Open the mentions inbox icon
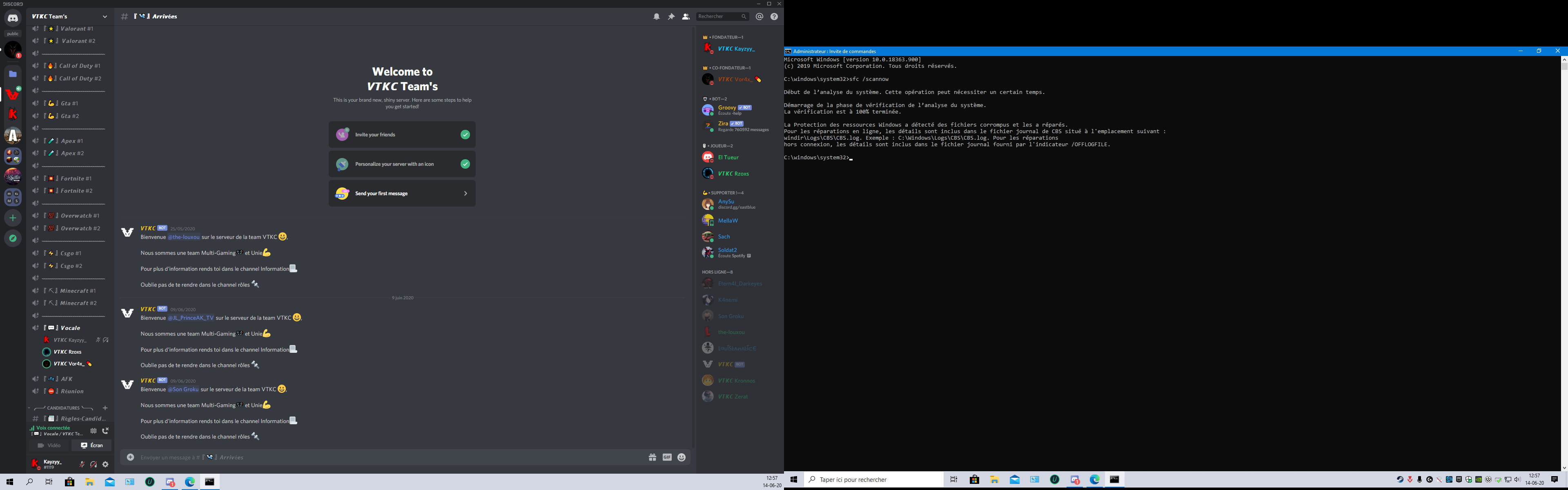1568x490 pixels. pyautogui.click(x=759, y=16)
